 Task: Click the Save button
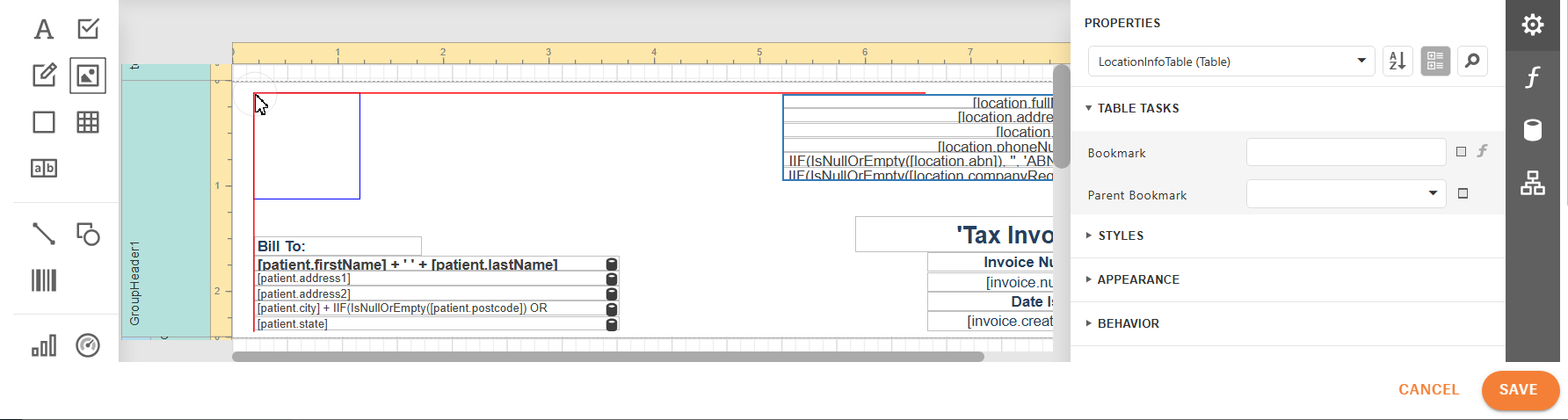pos(1520,390)
